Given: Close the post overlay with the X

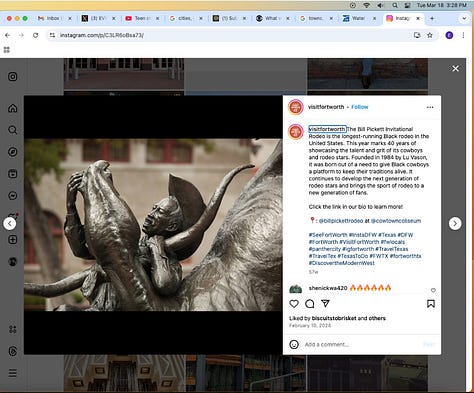Looking at the screenshot, I should pyautogui.click(x=455, y=69).
